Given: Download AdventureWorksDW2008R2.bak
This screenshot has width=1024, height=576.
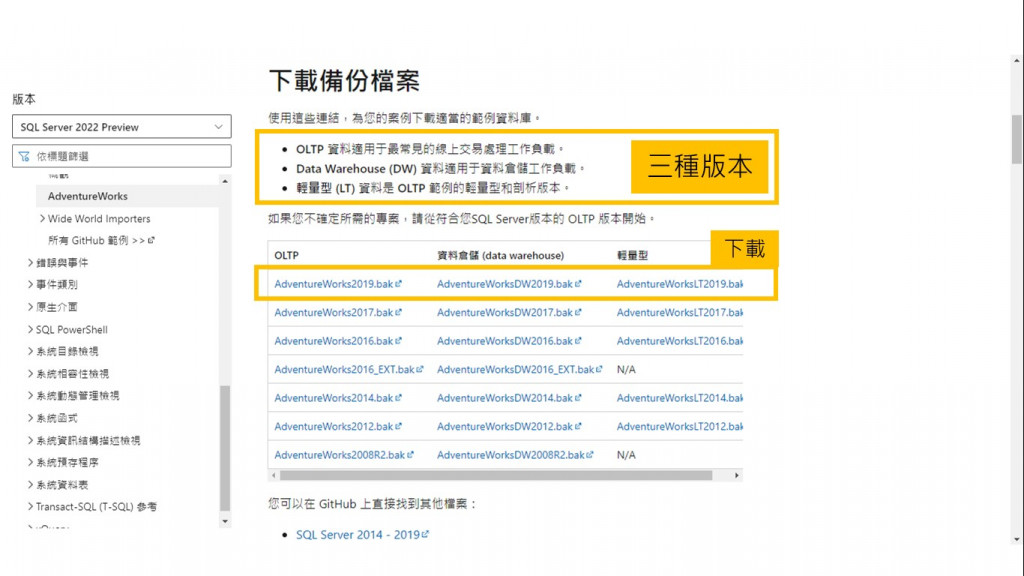Looking at the screenshot, I should (x=515, y=455).
